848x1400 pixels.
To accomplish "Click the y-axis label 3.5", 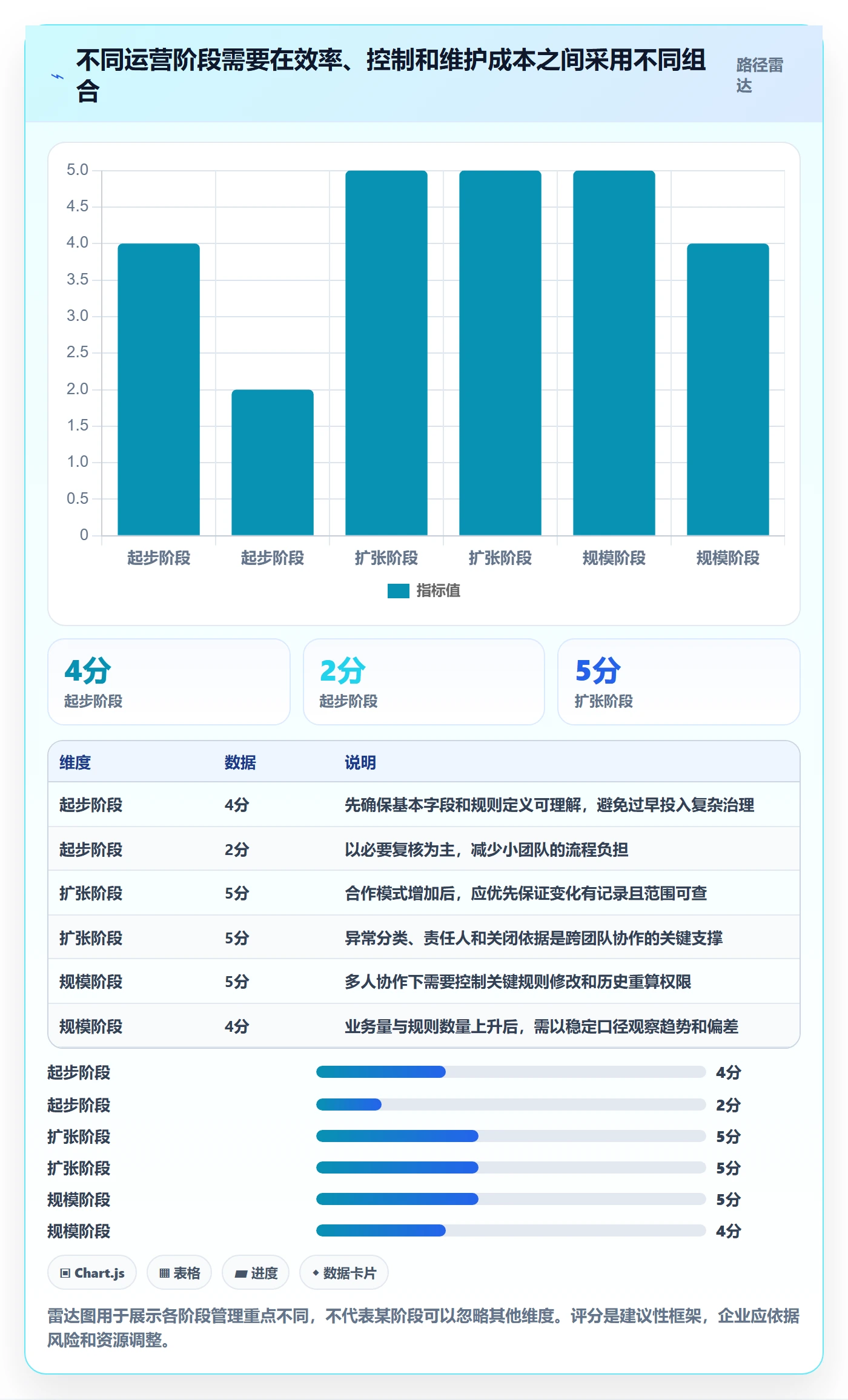I will (x=78, y=279).
